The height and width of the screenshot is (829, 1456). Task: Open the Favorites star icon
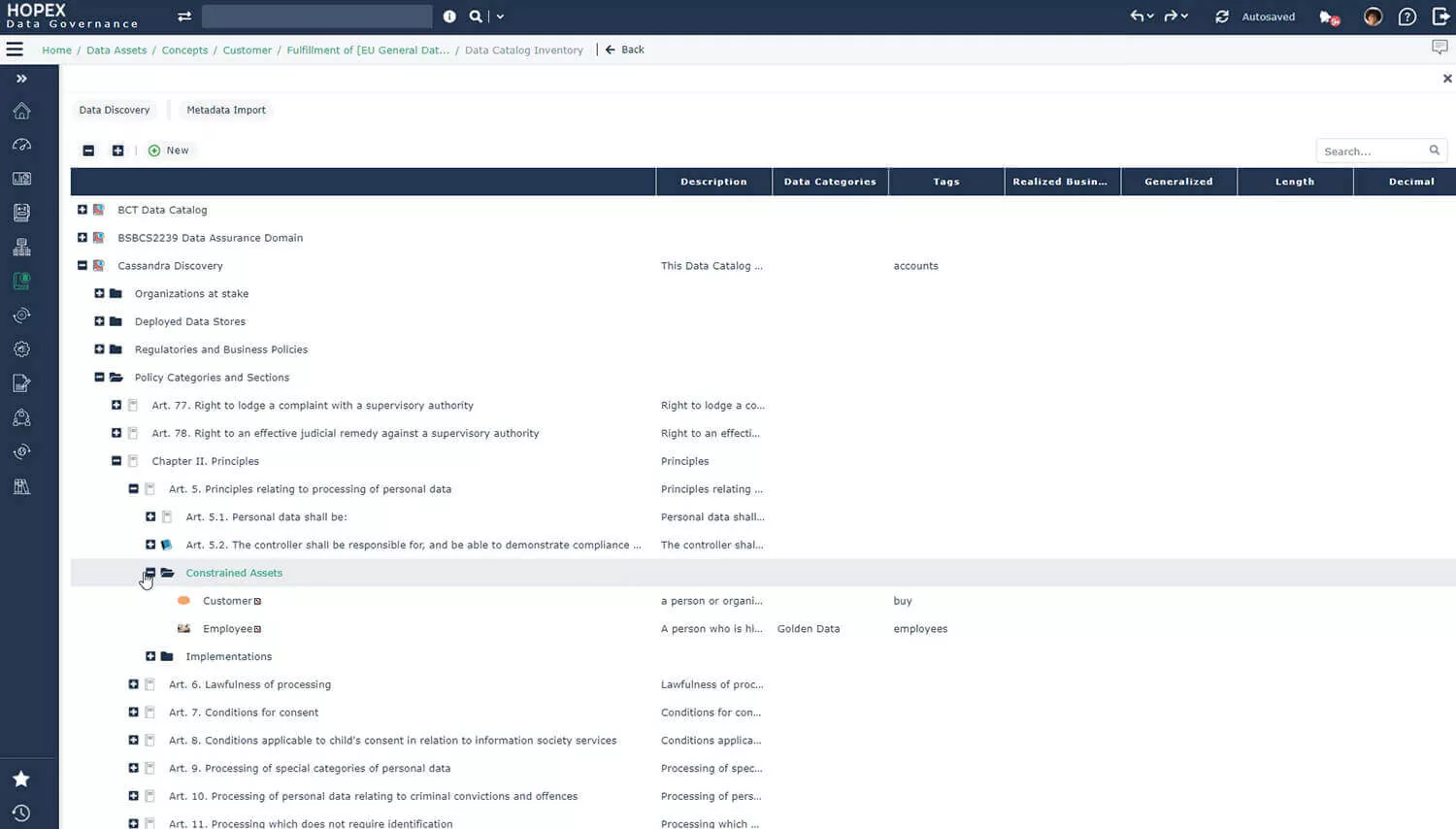[21, 779]
